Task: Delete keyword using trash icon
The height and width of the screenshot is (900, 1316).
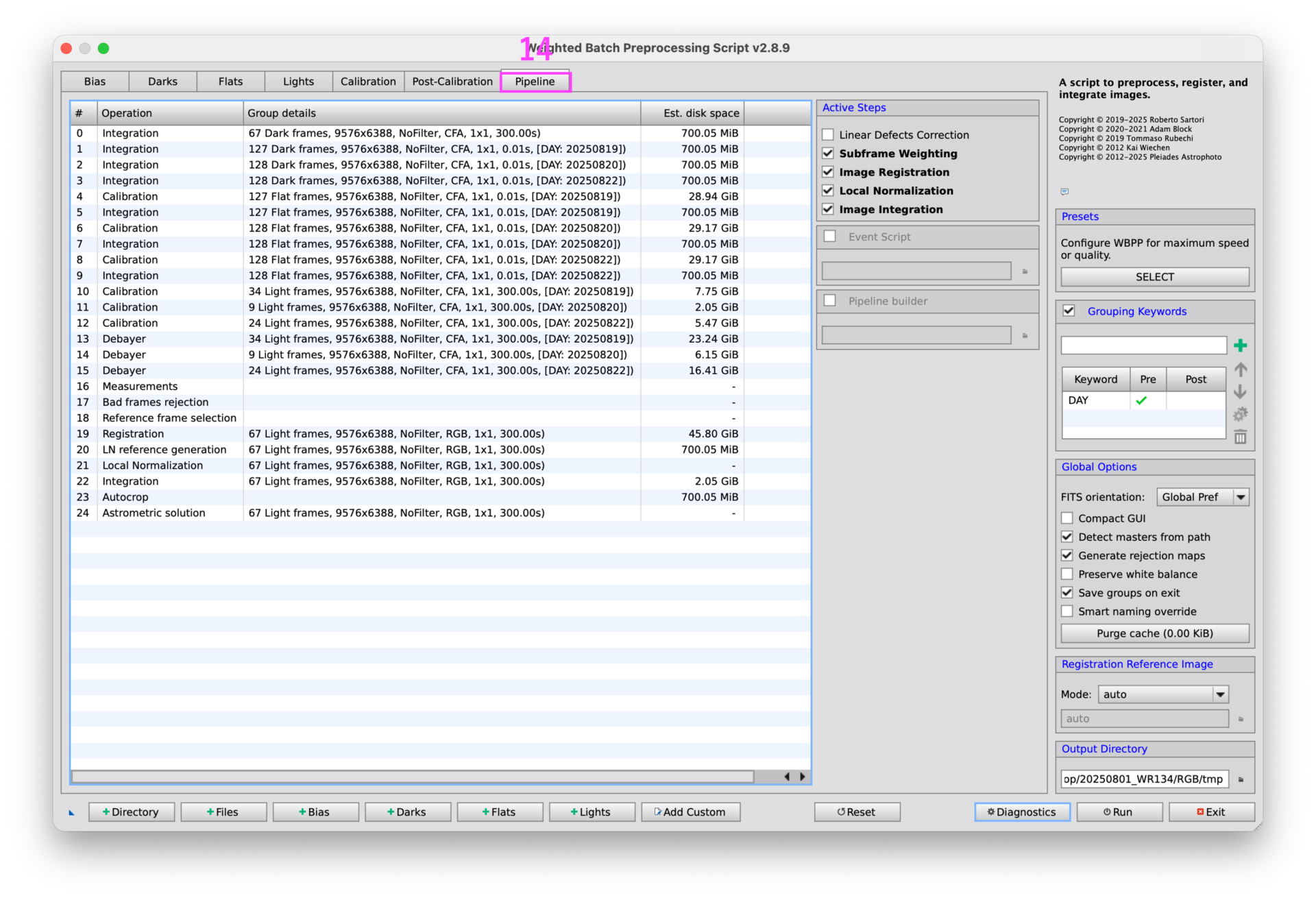Action: click(x=1240, y=437)
